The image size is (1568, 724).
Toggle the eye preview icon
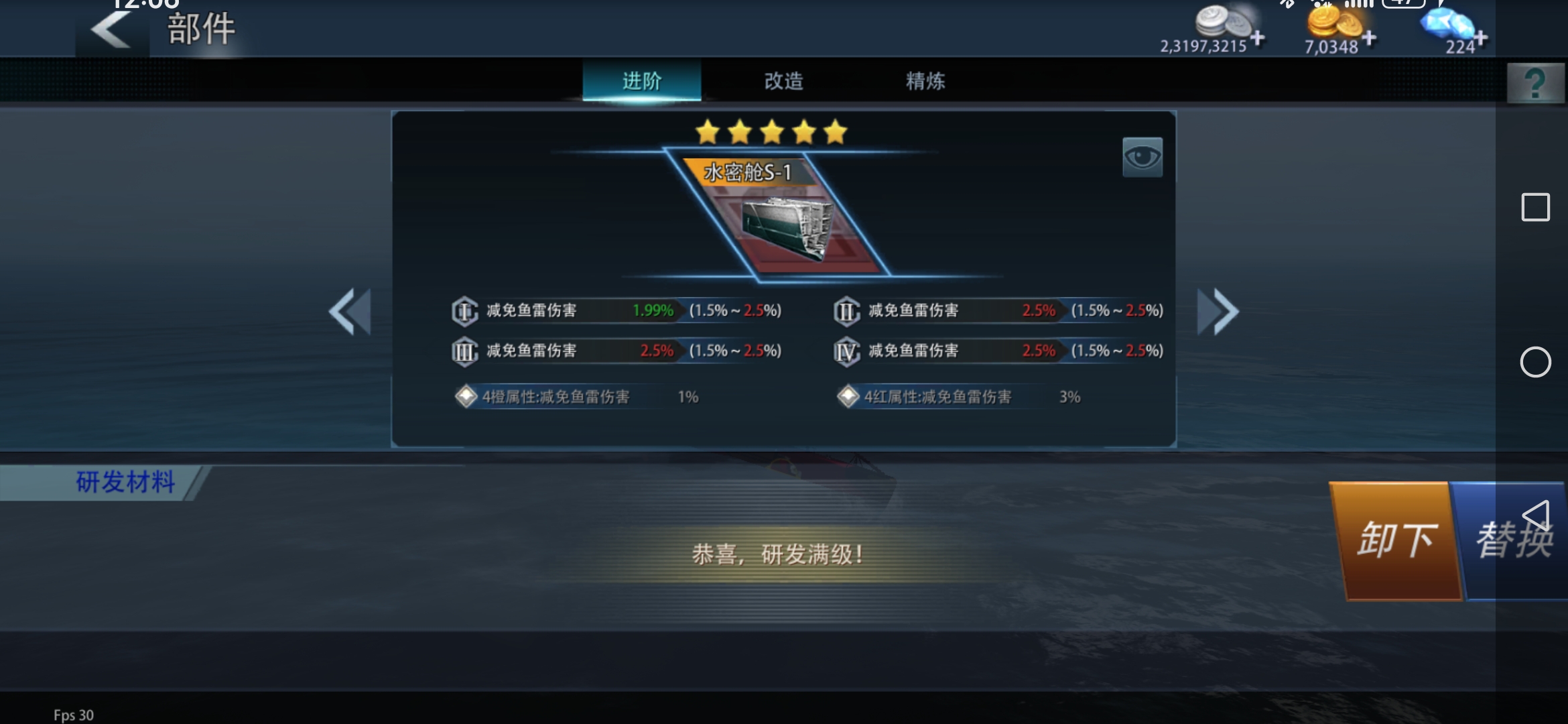click(x=1142, y=158)
